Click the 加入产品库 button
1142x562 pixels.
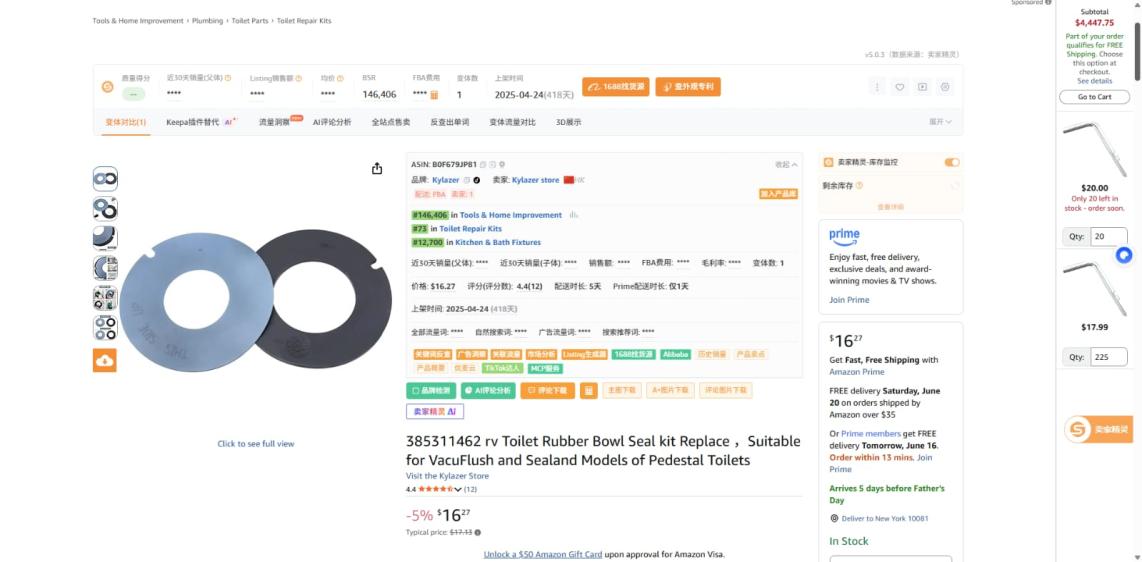pyautogui.click(x=779, y=194)
